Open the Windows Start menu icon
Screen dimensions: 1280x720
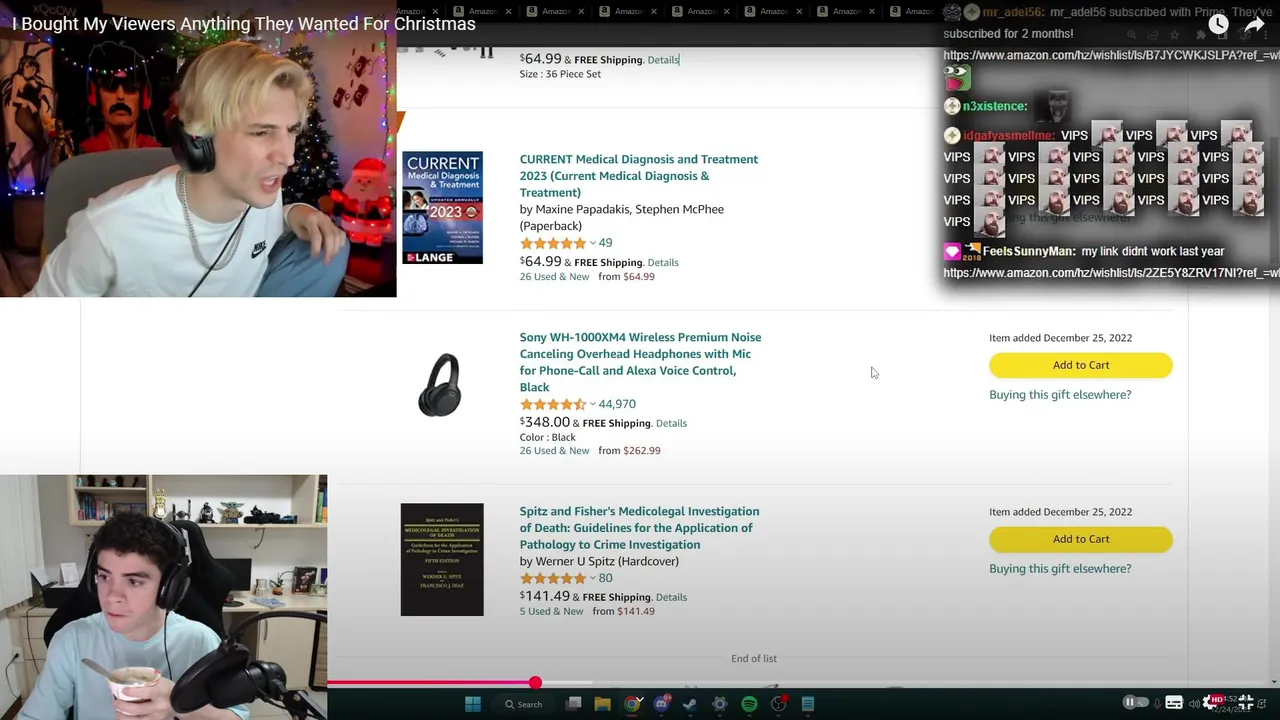pyautogui.click(x=473, y=704)
